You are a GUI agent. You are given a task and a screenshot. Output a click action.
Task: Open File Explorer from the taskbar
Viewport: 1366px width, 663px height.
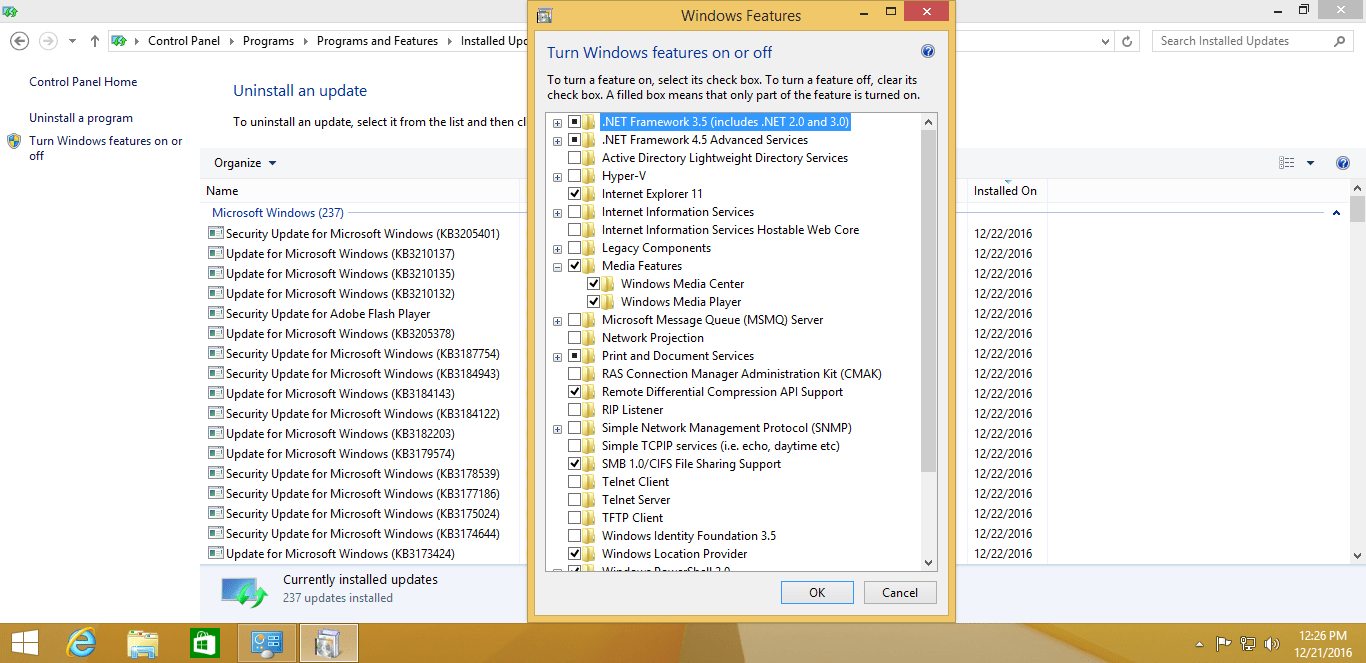pos(143,643)
